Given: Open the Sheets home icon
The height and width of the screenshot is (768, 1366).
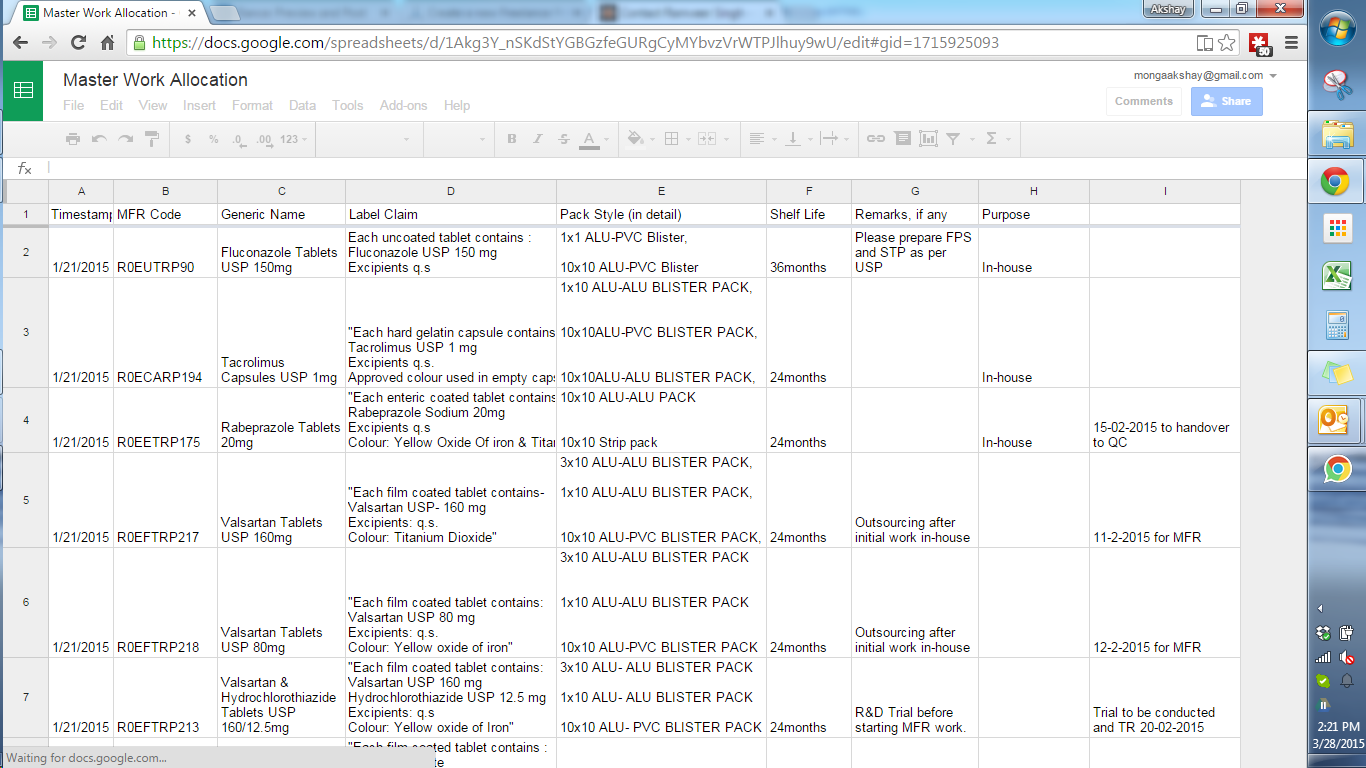Looking at the screenshot, I should click(x=23, y=90).
